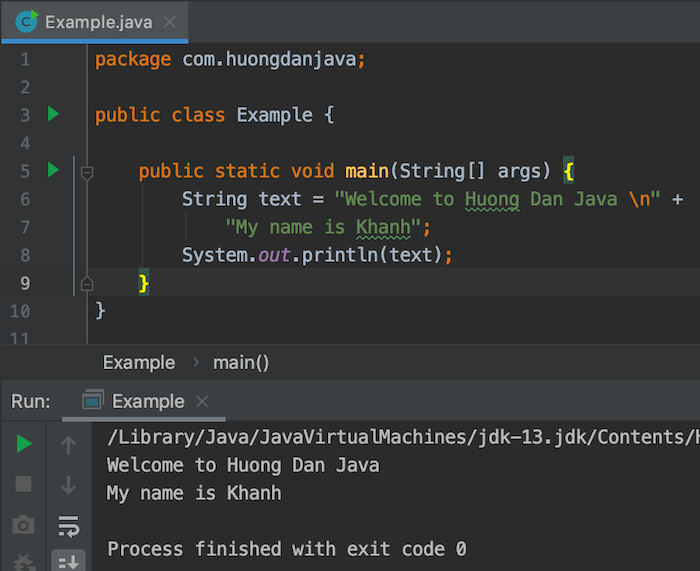Click main() in the breadcrumb bar
This screenshot has height=571, width=700.
241,363
